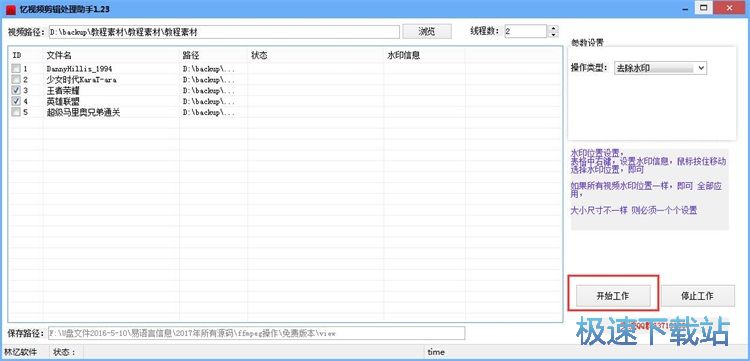Check the box for row 1 DannyHillis_1994

[16, 68]
